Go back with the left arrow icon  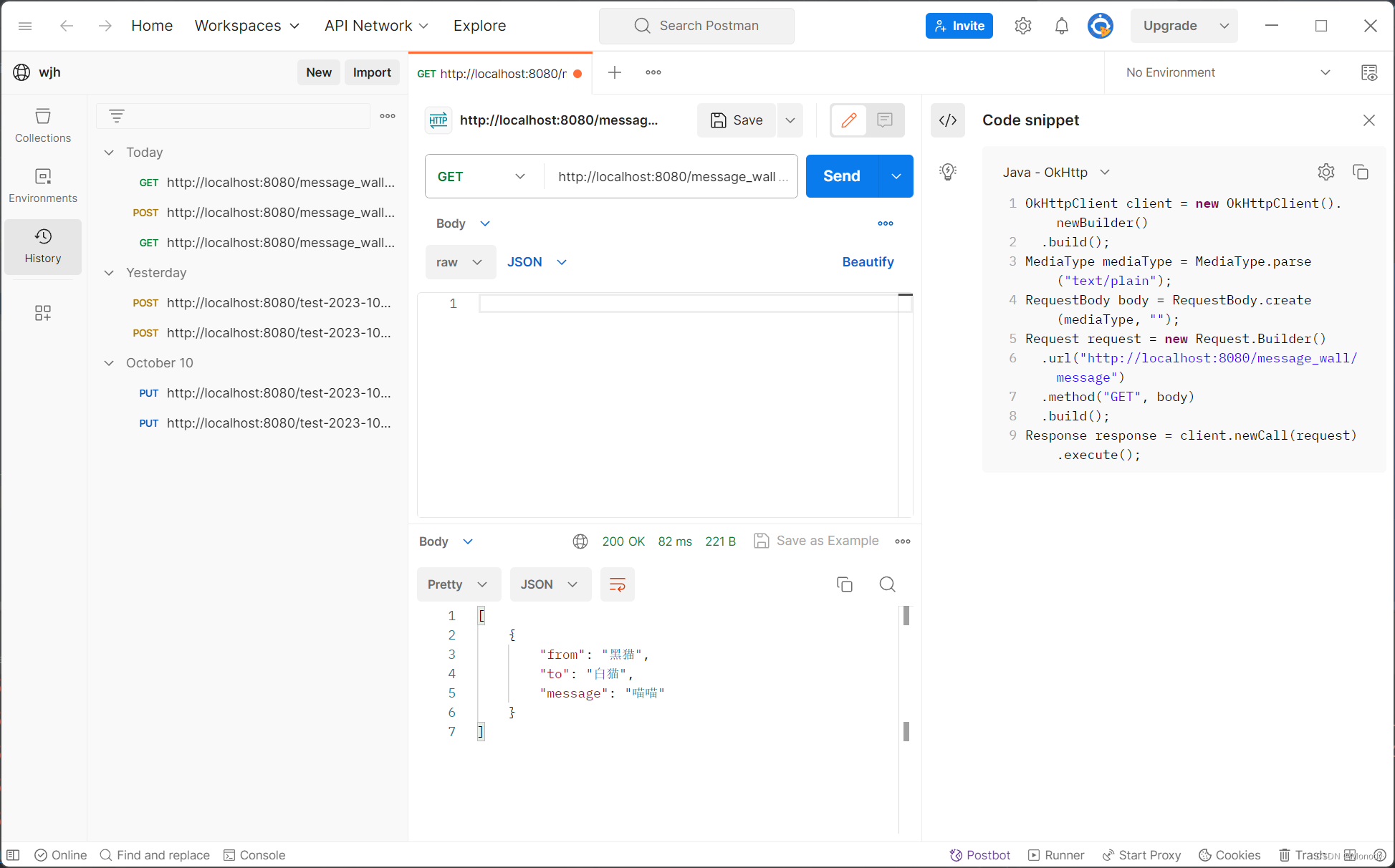tap(67, 26)
